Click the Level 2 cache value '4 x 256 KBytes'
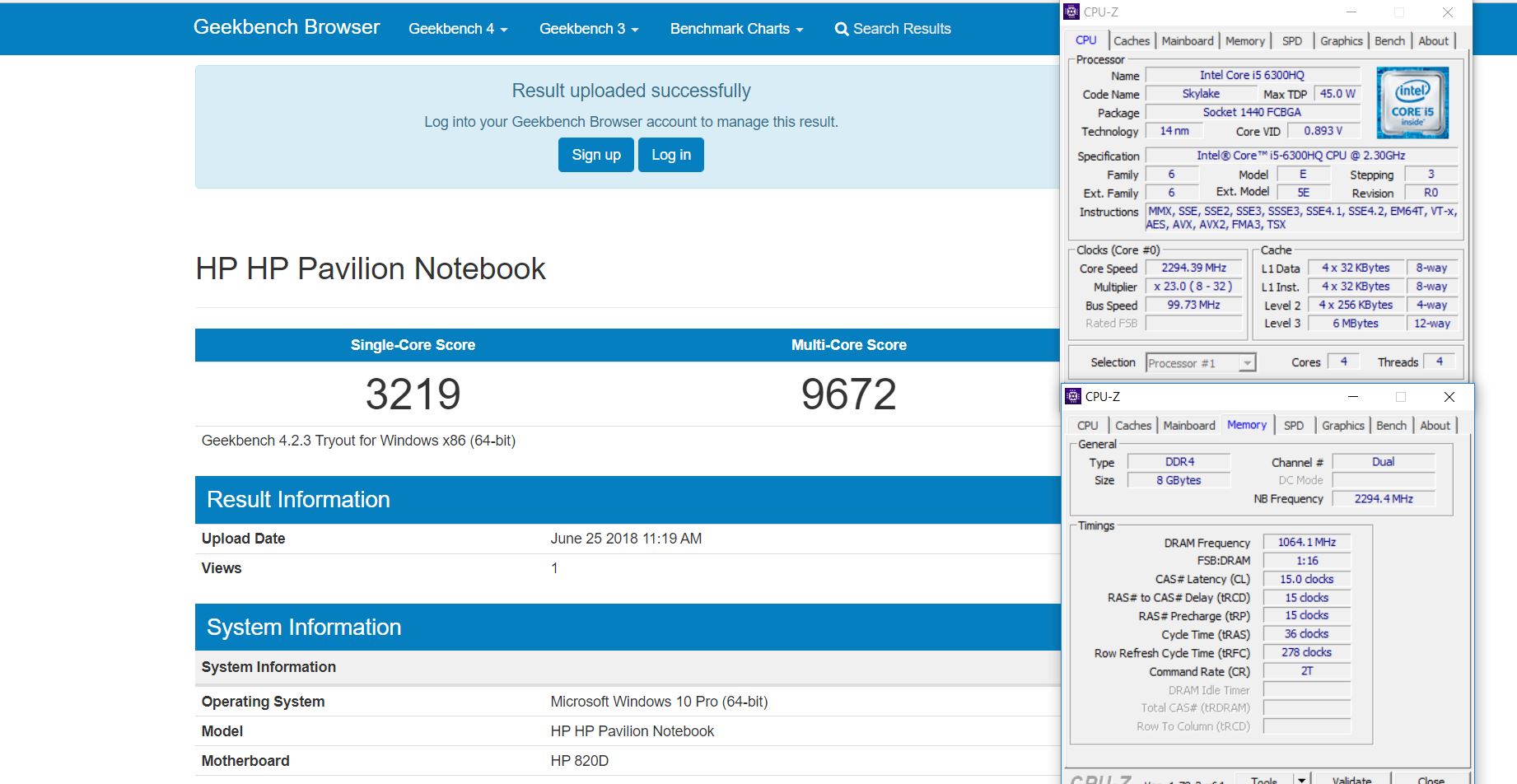 [x=1356, y=305]
